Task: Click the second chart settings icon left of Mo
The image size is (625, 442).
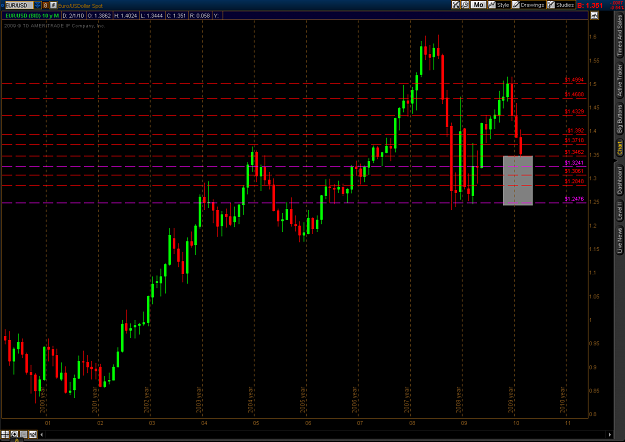Action: click(465, 5)
